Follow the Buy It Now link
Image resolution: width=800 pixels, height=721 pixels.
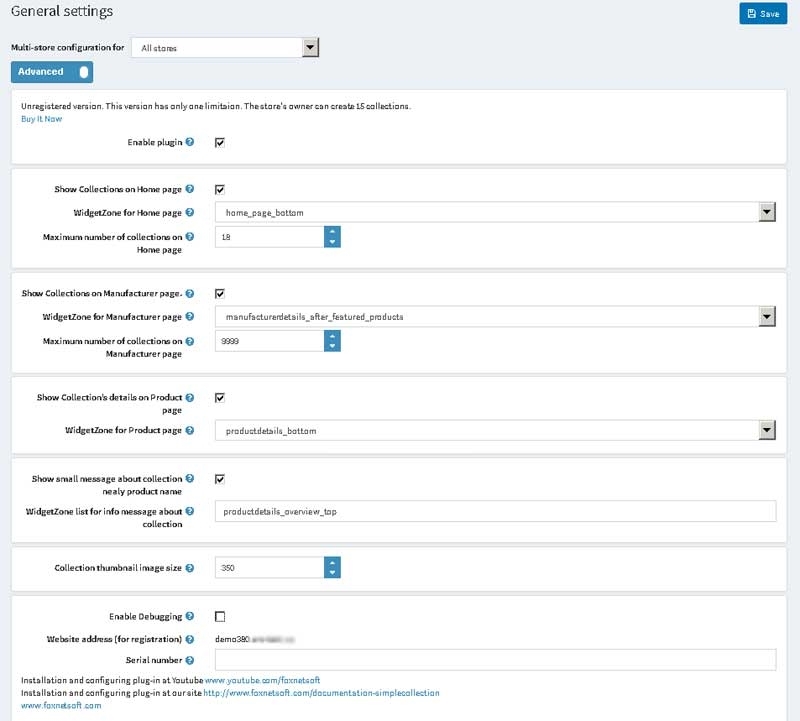tap(41, 118)
